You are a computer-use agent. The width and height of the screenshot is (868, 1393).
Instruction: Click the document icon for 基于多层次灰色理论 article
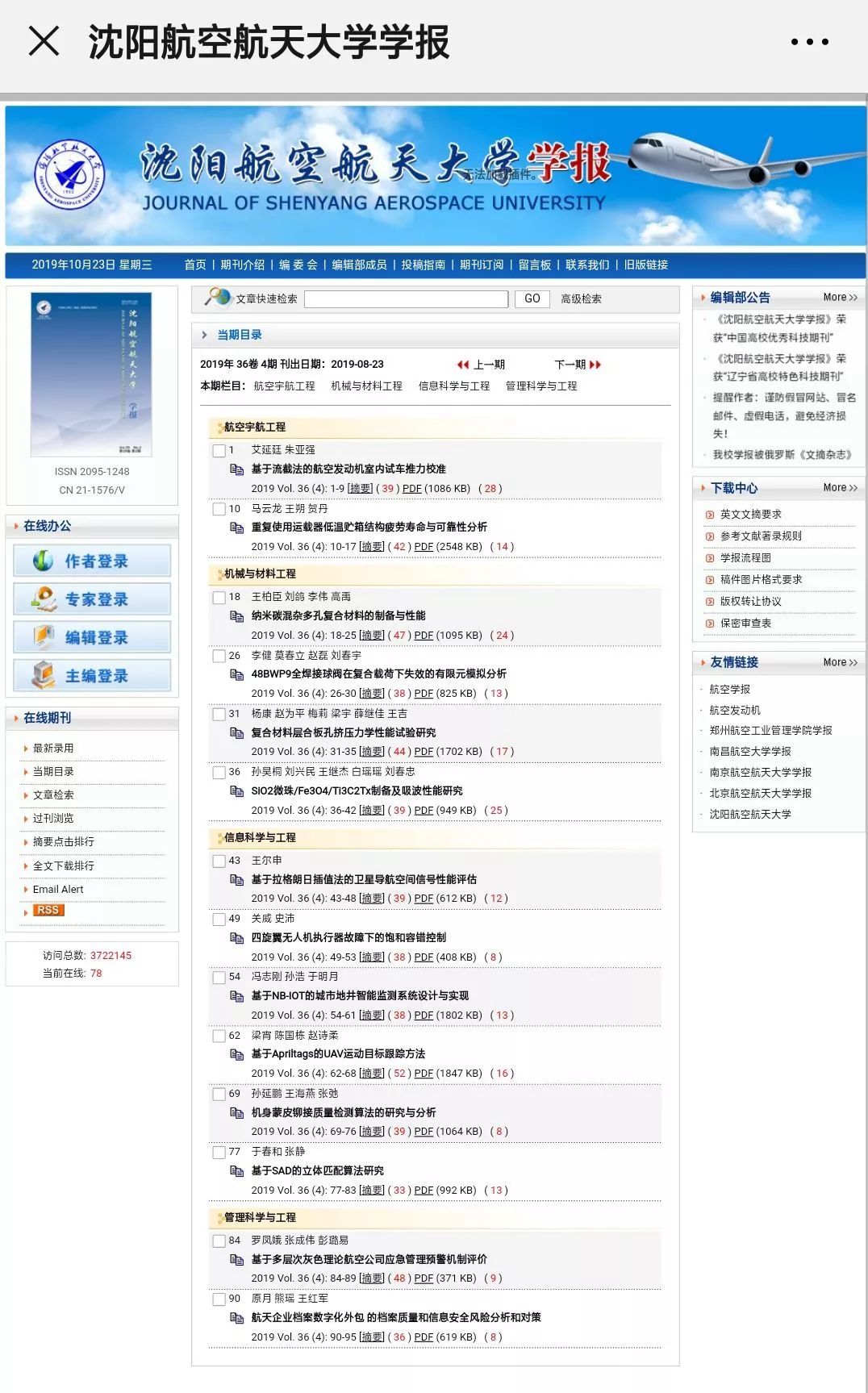[x=237, y=1260]
